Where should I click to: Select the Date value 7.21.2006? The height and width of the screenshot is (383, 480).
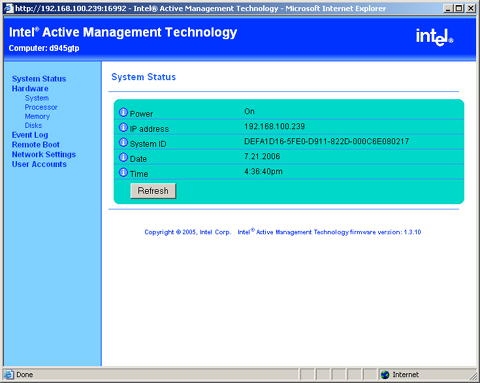point(262,156)
